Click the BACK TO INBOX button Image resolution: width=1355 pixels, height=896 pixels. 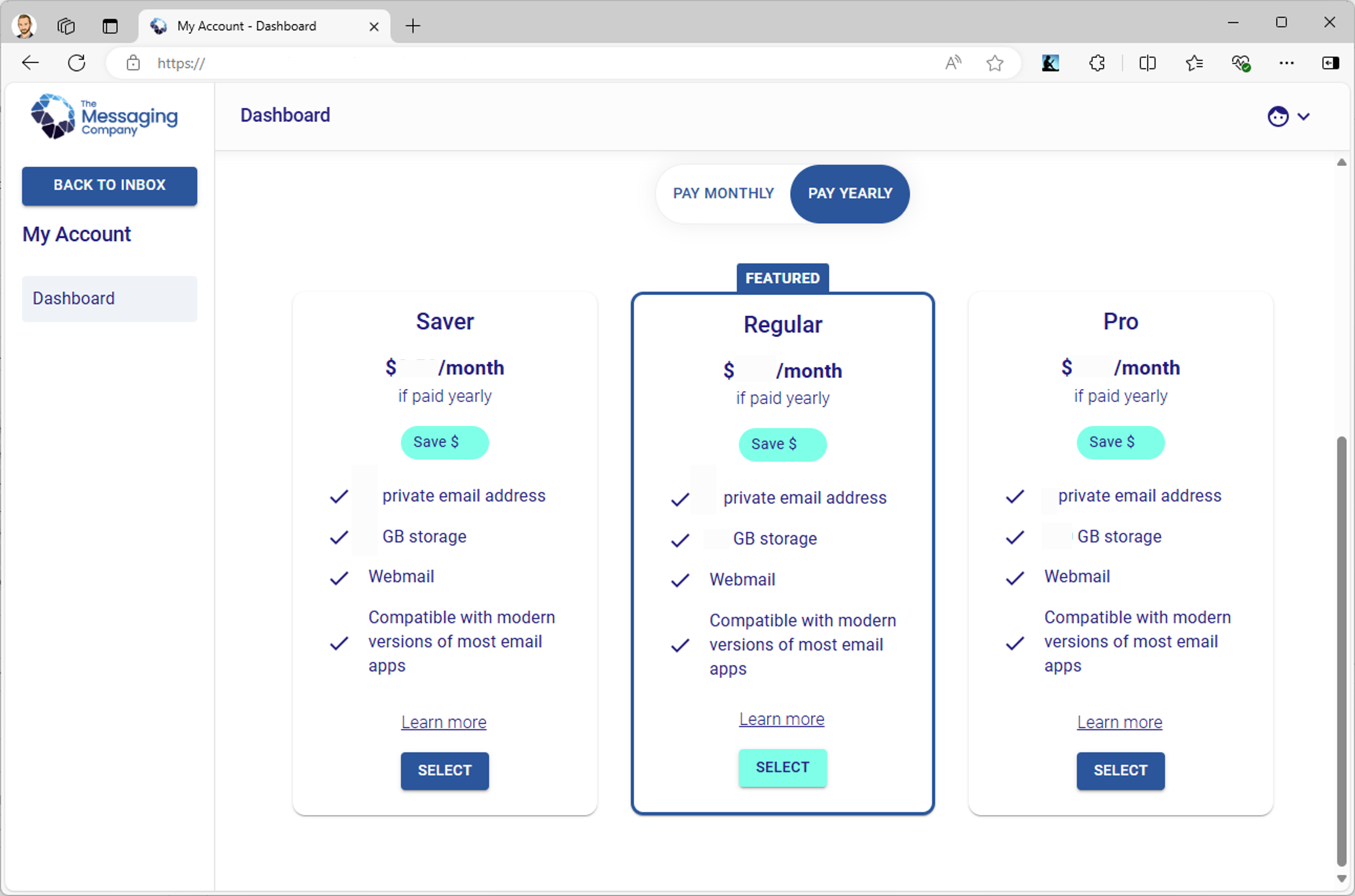[x=110, y=186]
